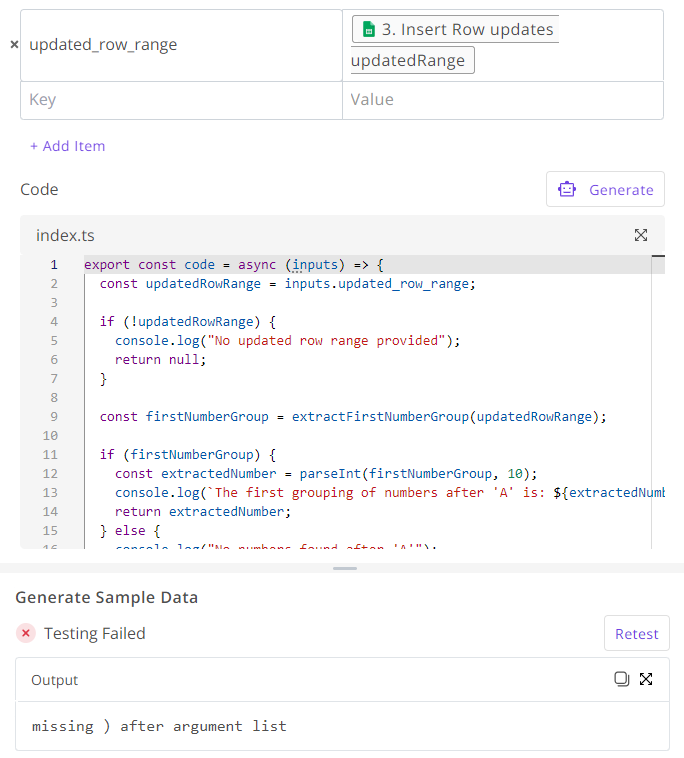Expand the Output panel
The width and height of the screenshot is (684, 758).
[646, 679]
